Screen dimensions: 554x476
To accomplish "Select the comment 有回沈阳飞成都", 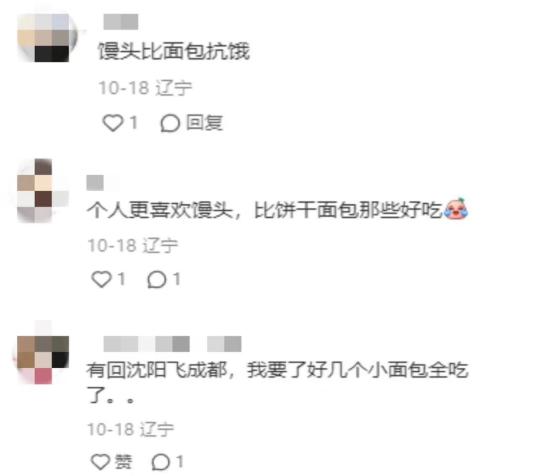I will pos(277,382).
